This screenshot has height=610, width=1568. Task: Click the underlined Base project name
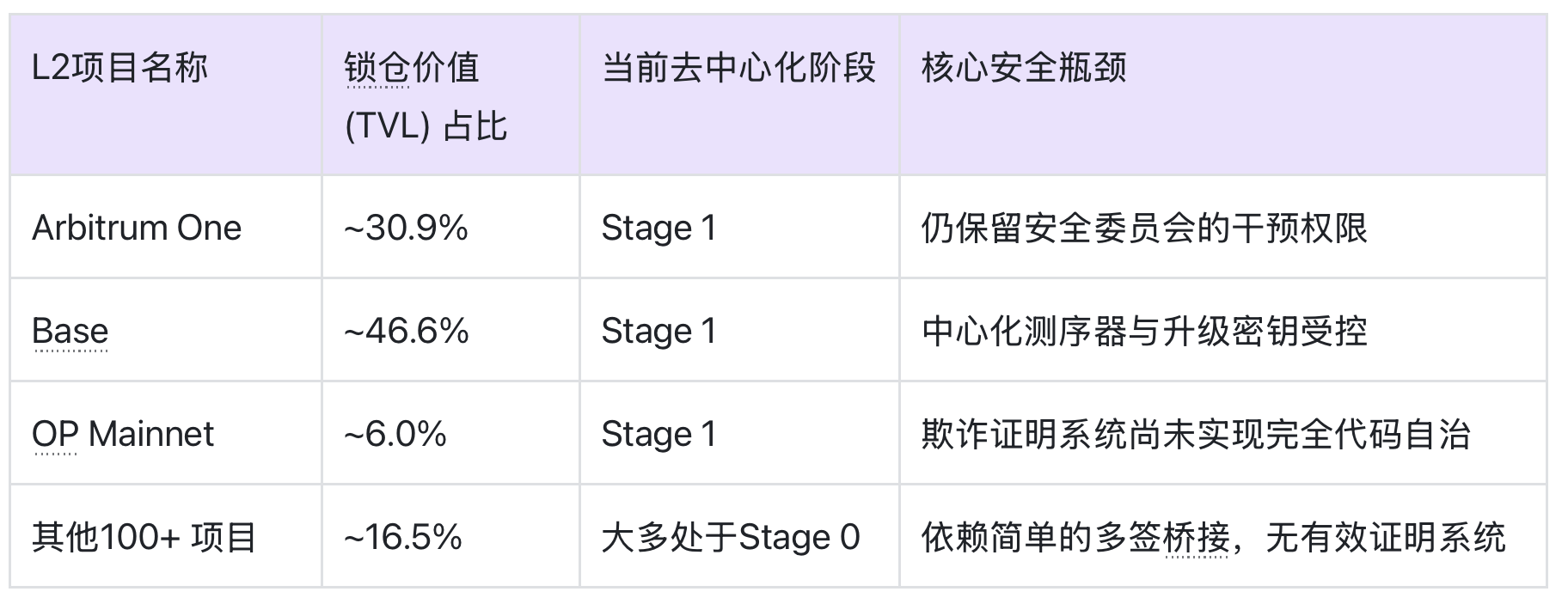(70, 331)
